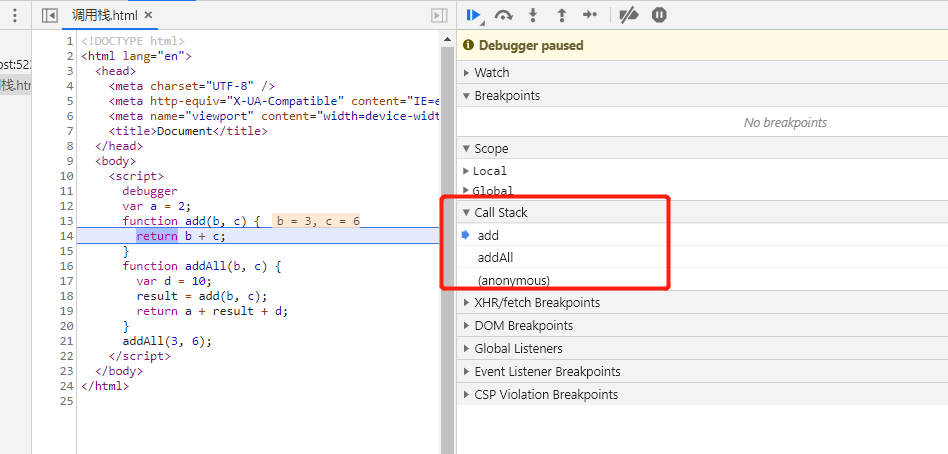
Task: Click the 'debugger' statement in code
Action: tap(150, 191)
